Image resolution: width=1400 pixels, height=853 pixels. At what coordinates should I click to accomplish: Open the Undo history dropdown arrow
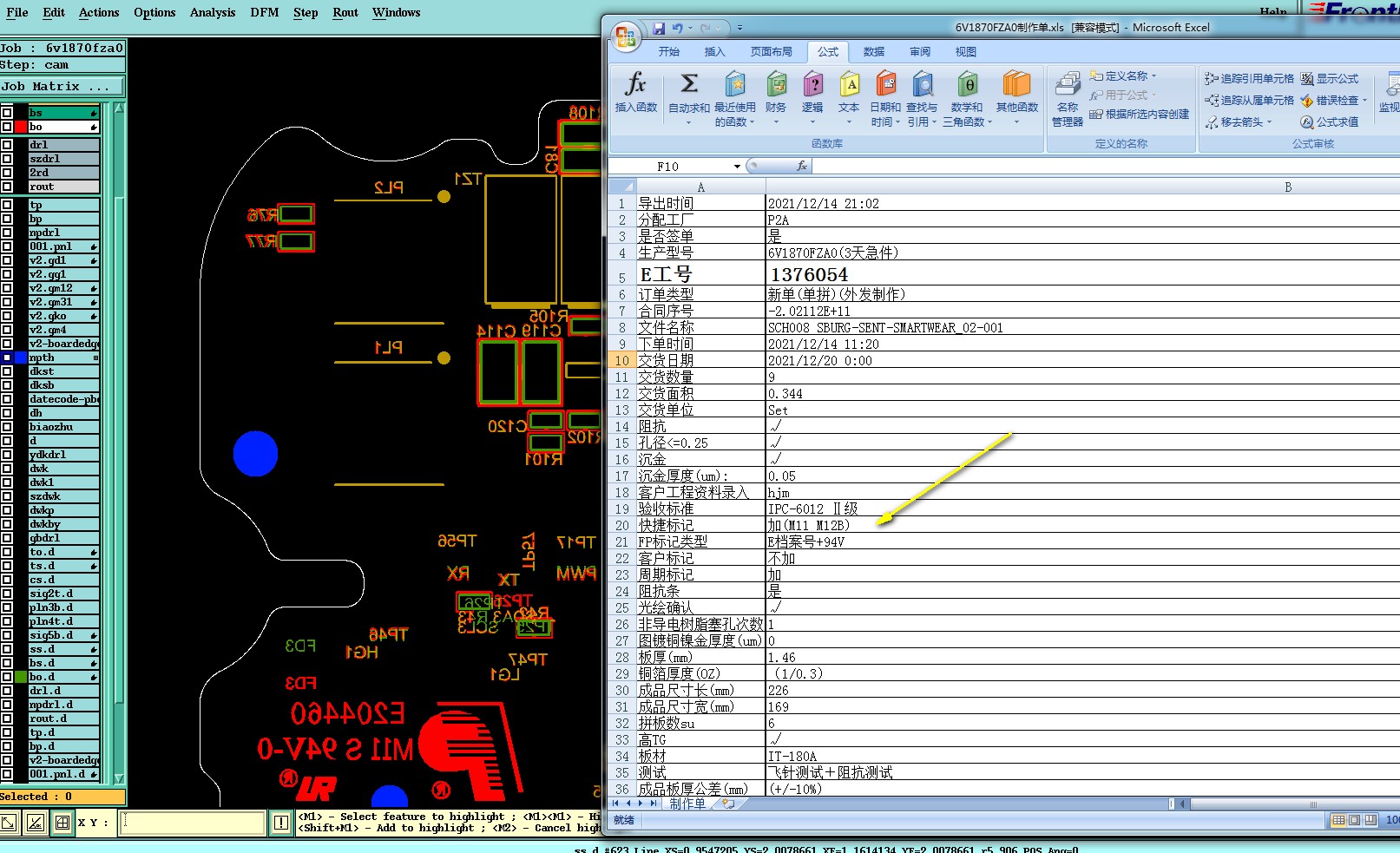tap(690, 28)
